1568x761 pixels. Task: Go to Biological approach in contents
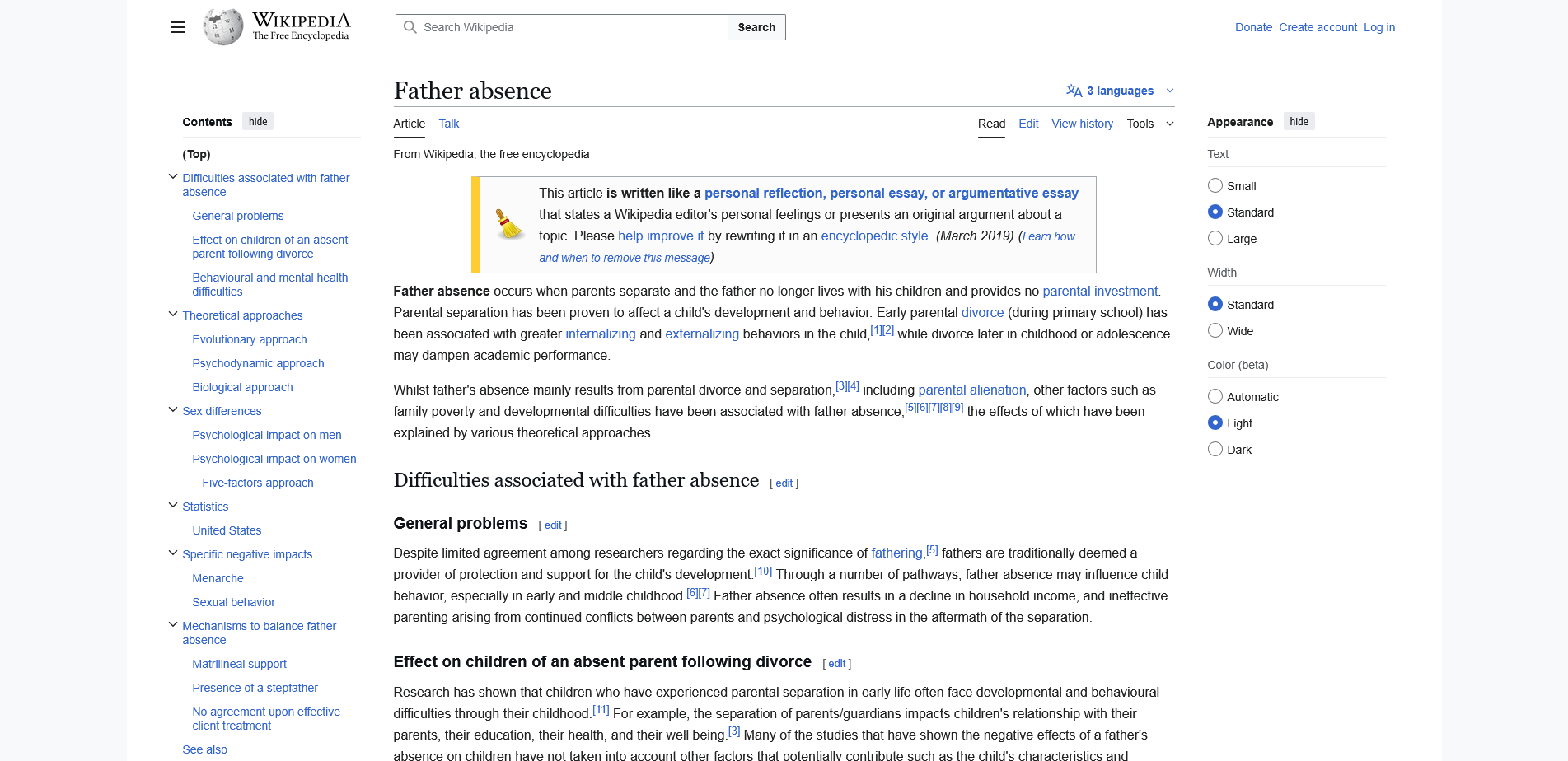coord(242,387)
